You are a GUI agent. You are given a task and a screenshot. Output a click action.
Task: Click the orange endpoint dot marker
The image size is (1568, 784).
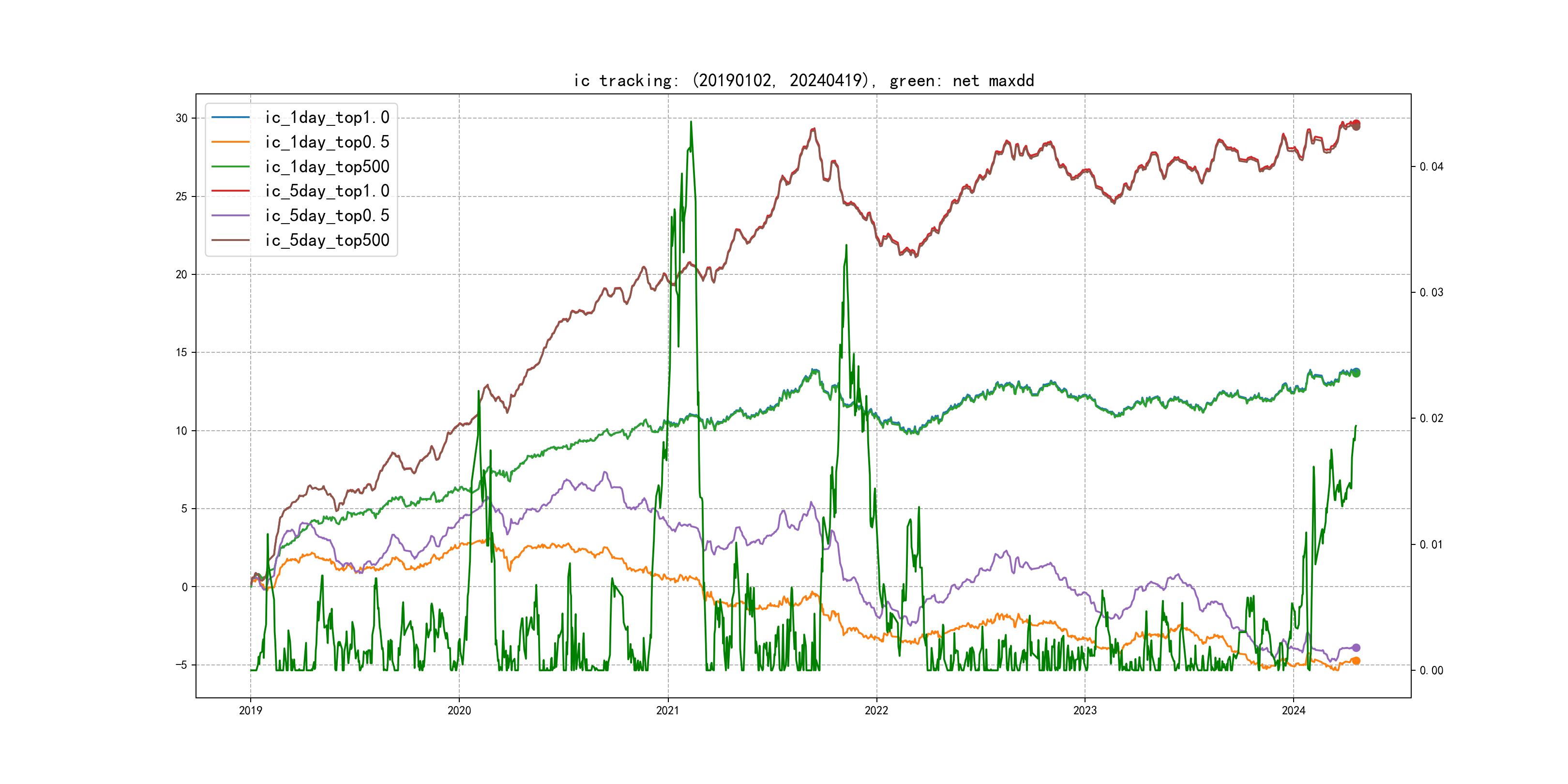point(1356,661)
